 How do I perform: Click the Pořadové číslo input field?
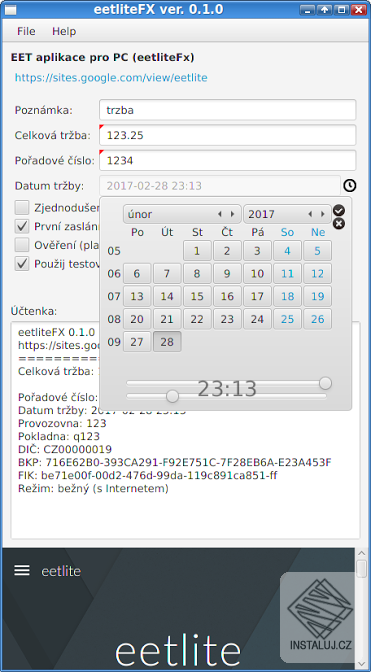pos(227,161)
